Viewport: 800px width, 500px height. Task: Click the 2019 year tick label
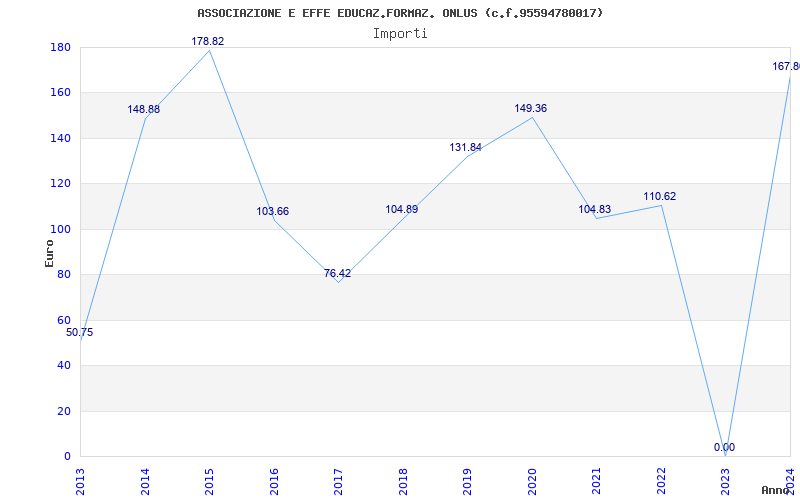click(x=467, y=481)
